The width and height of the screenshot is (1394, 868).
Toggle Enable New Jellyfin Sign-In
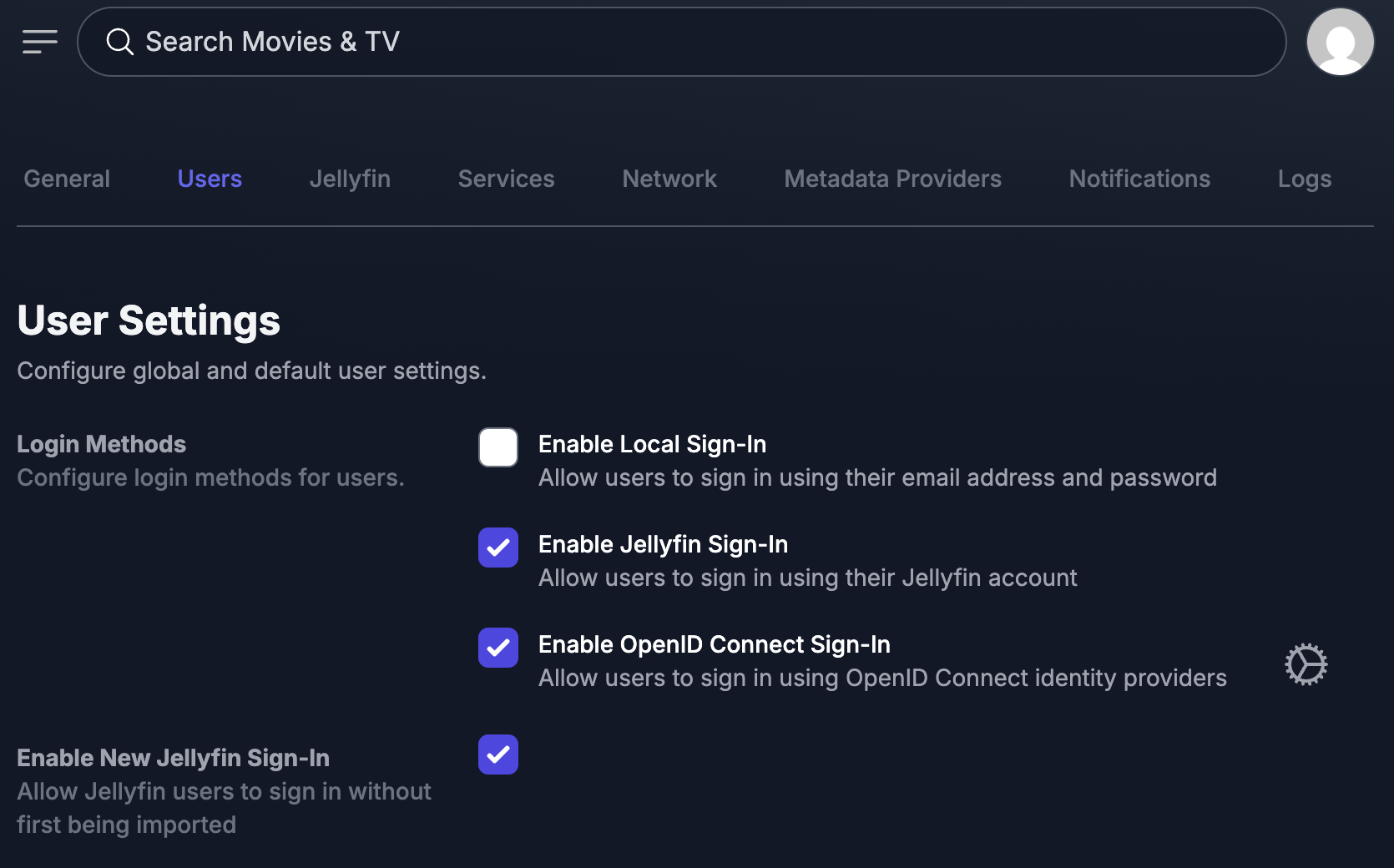tap(497, 754)
